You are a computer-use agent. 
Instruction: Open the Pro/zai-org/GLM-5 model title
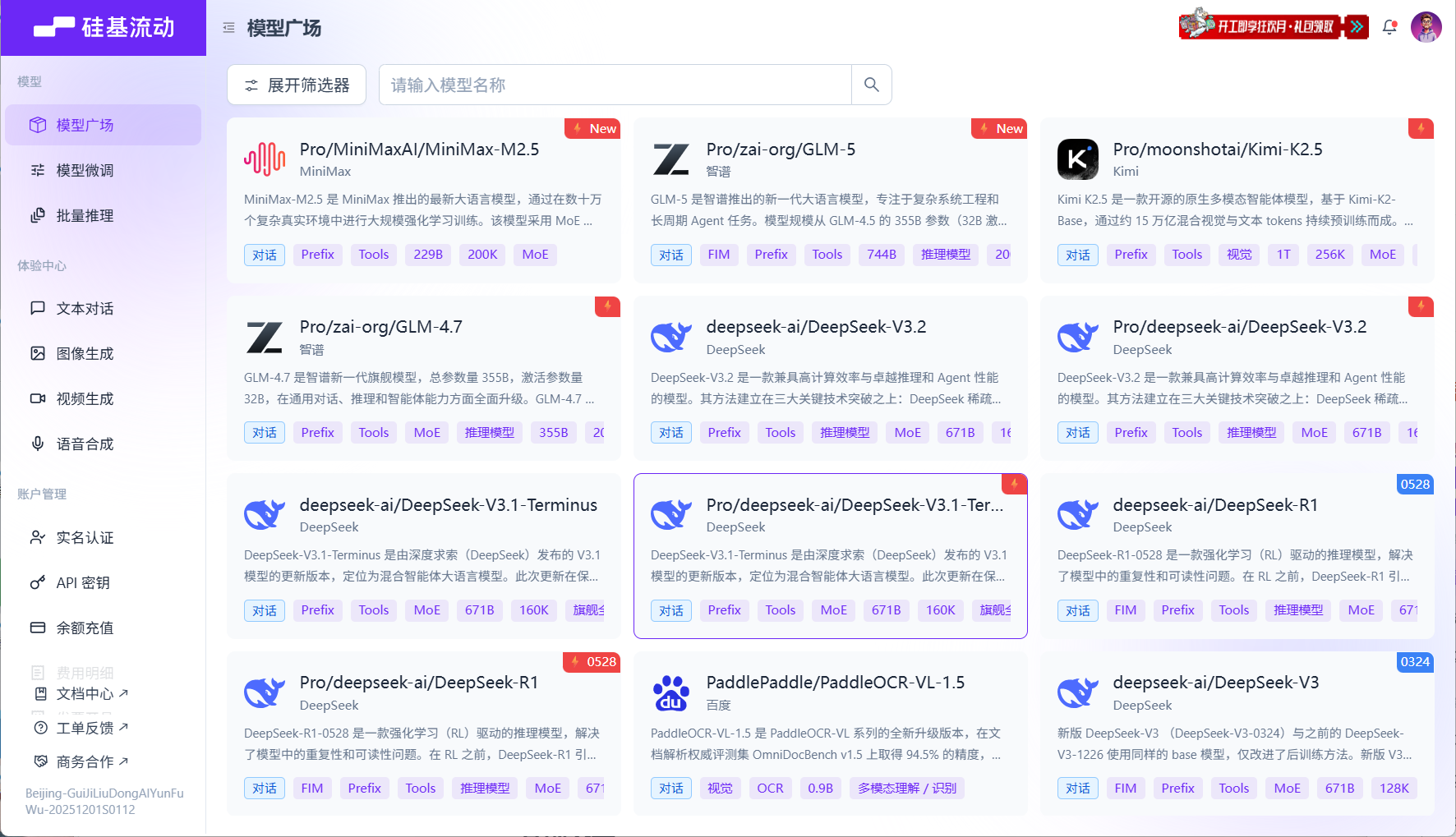(781, 149)
